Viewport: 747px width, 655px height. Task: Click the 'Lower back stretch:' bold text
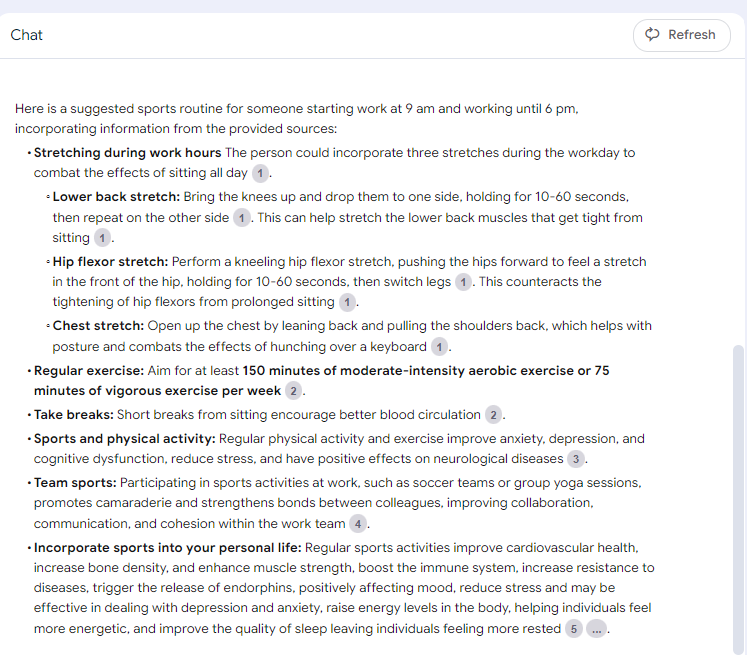click(x=116, y=197)
